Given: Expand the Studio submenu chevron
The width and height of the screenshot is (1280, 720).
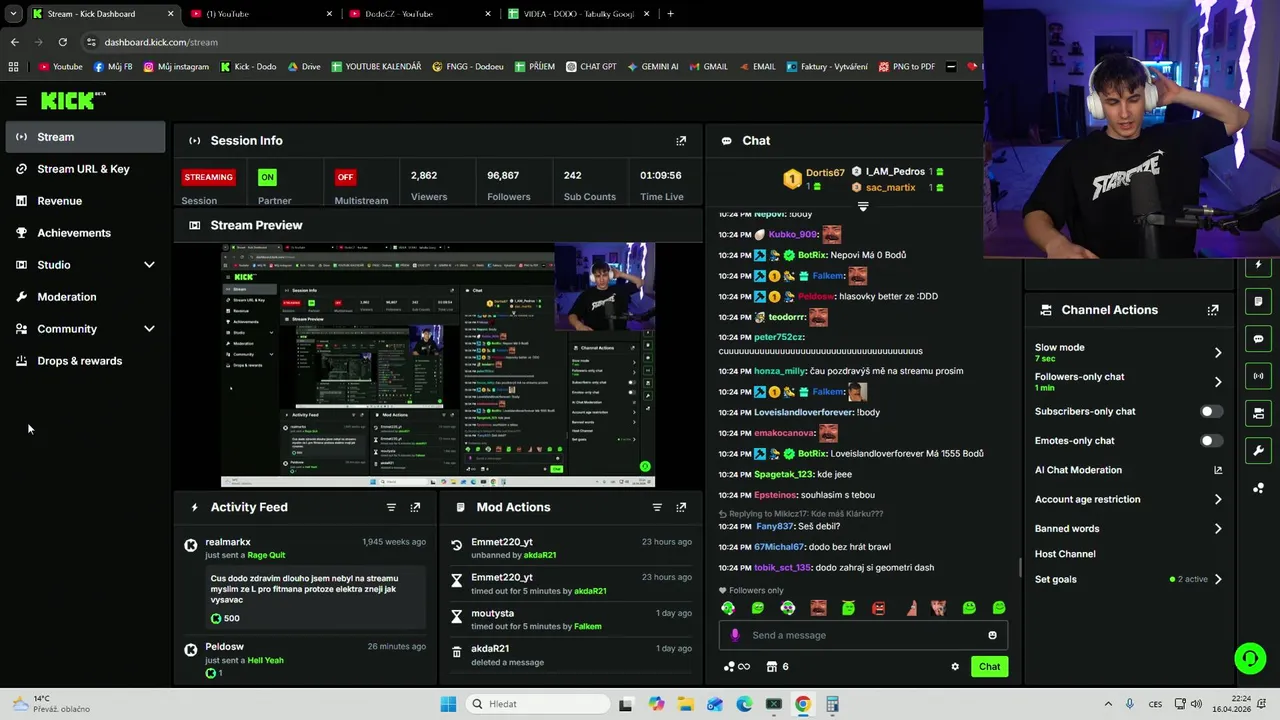Looking at the screenshot, I should coord(149,265).
